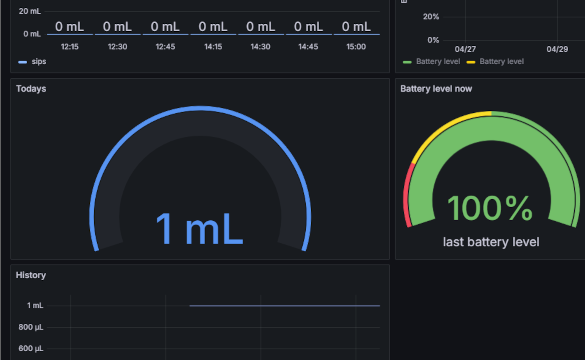Click the 0% battery y-axis label
The image size is (585, 360).
pos(433,40)
